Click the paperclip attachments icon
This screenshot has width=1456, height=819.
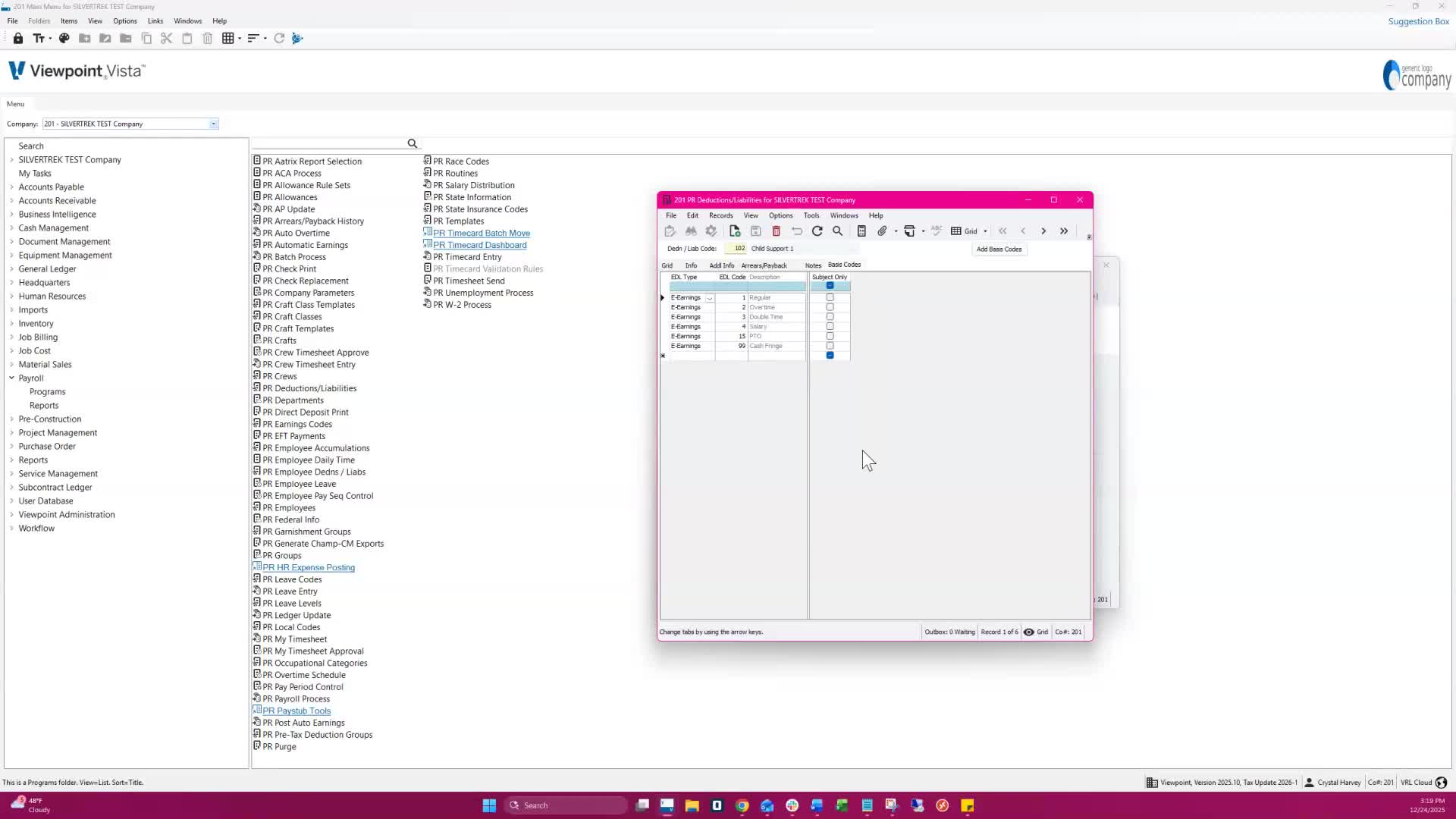pyautogui.click(x=881, y=231)
